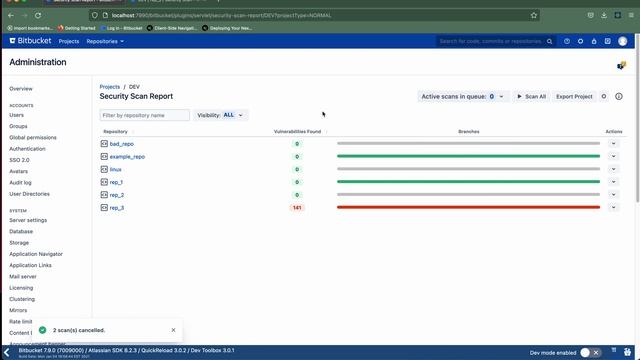
Task: Click the green branch bar for example_repo
Action: pyautogui.click(x=468, y=156)
